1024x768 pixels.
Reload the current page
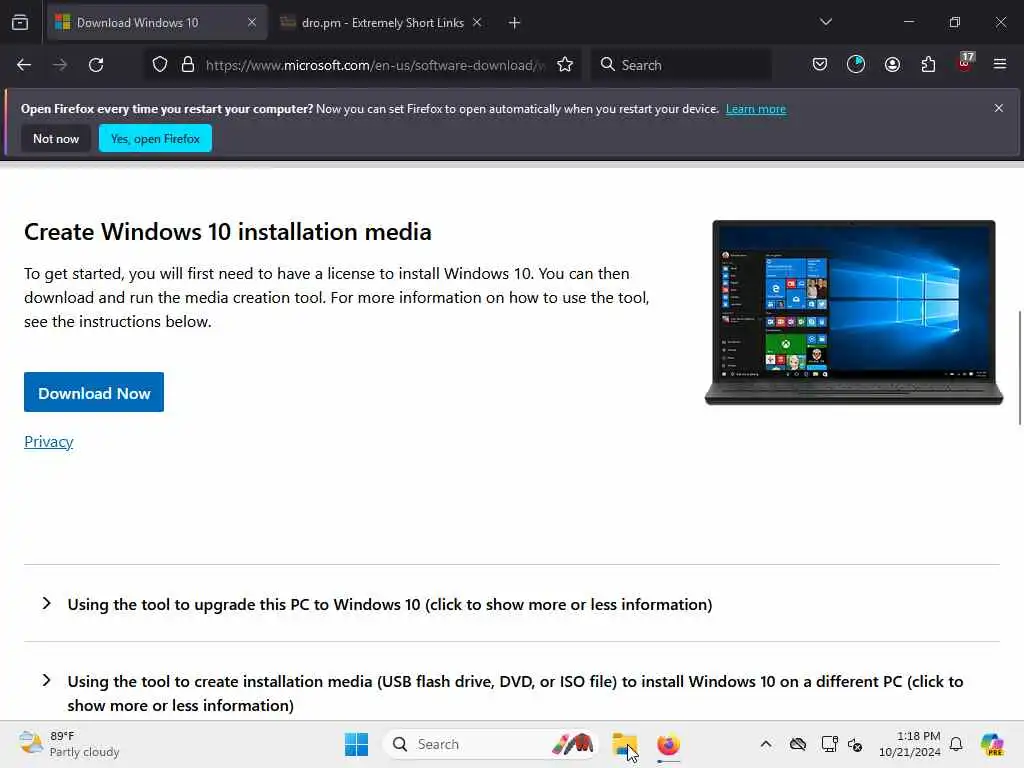[96, 65]
